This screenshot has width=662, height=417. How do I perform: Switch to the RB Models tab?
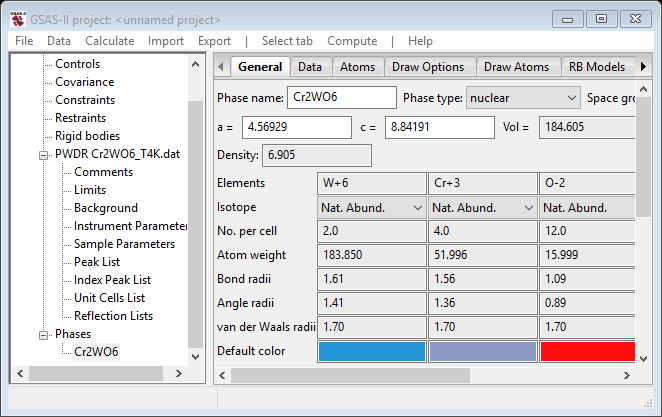click(597, 67)
